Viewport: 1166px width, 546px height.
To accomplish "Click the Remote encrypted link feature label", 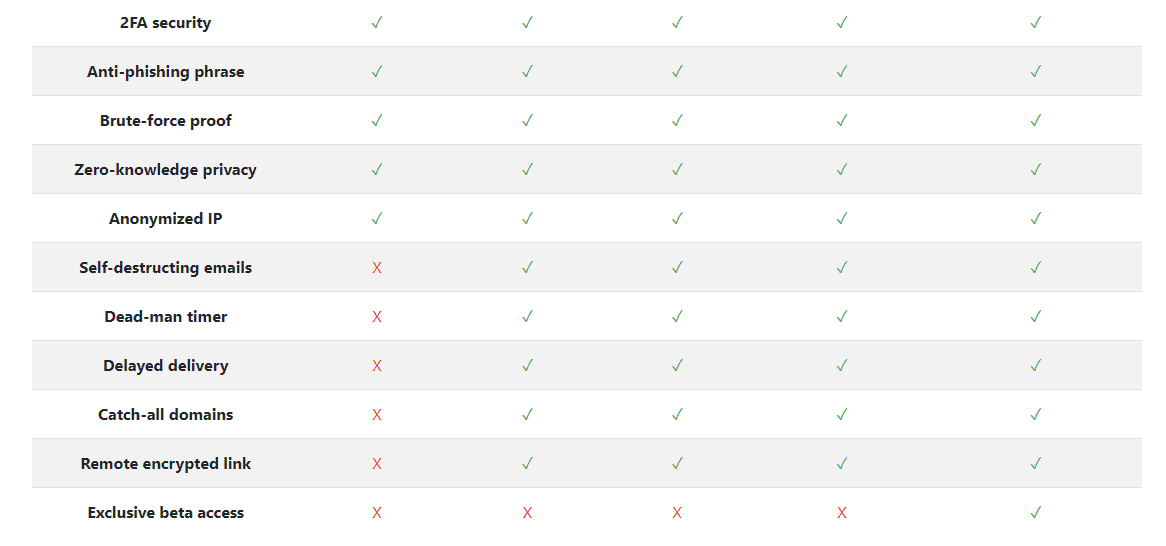I will [166, 464].
